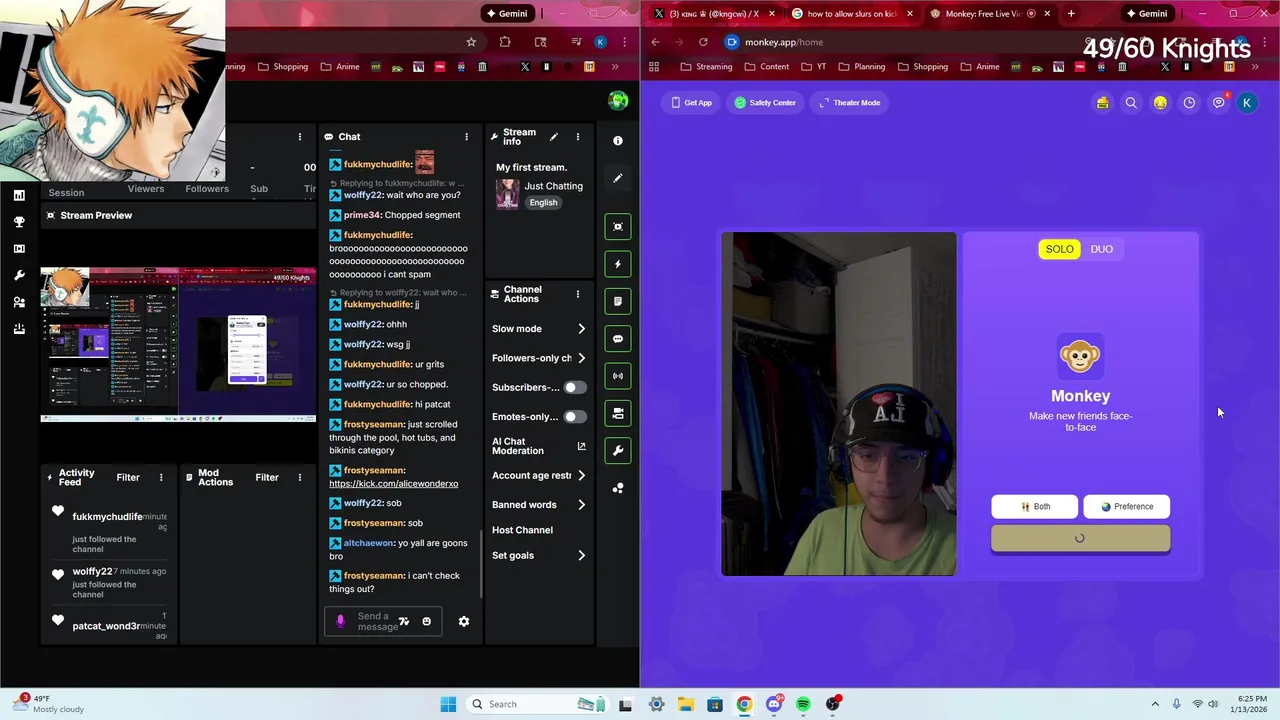This screenshot has height=720, width=1280.
Task: Select DUO mode in Monkey
Action: point(1101,249)
